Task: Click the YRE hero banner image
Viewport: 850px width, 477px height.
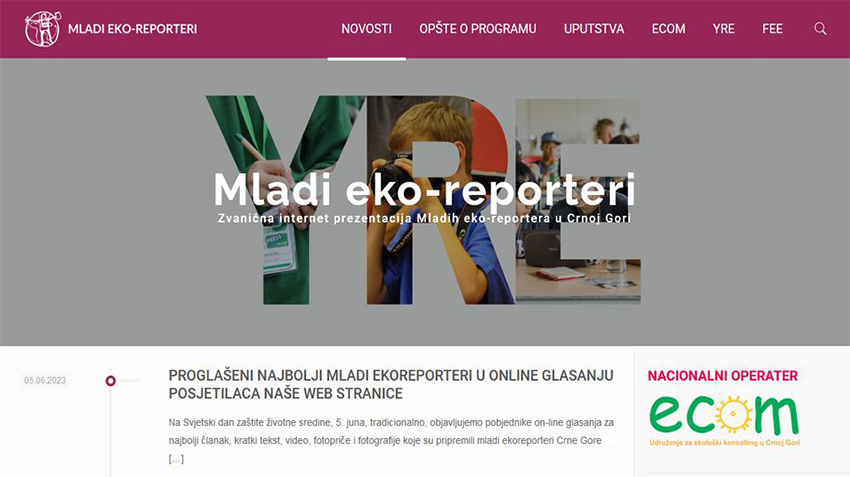Action: (425, 201)
